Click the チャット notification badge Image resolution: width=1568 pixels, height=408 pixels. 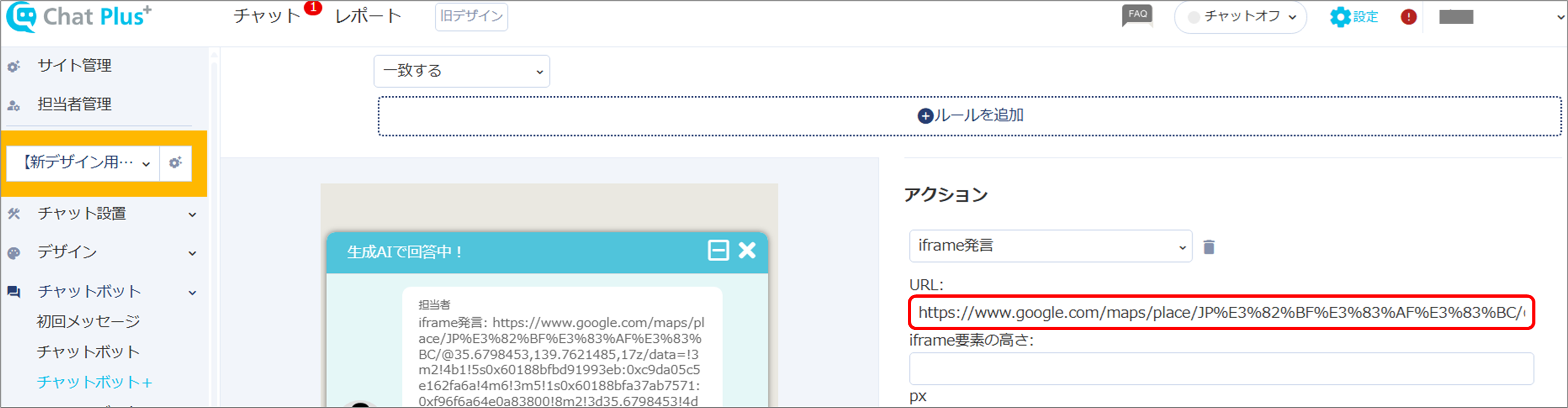click(x=313, y=8)
